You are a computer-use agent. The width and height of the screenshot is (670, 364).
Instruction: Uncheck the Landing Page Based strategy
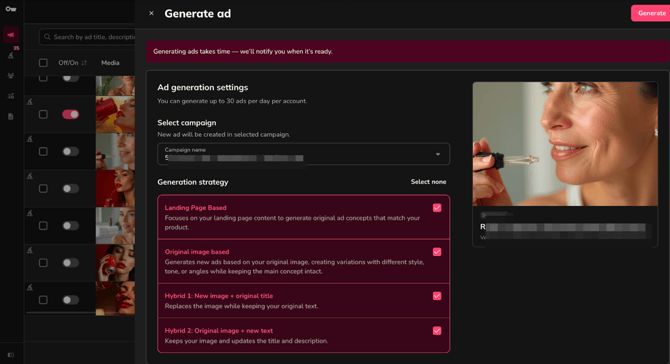(x=437, y=208)
